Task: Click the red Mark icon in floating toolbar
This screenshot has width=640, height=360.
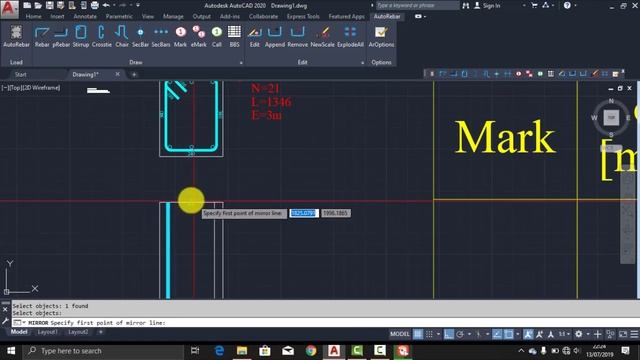Action: (518, 74)
